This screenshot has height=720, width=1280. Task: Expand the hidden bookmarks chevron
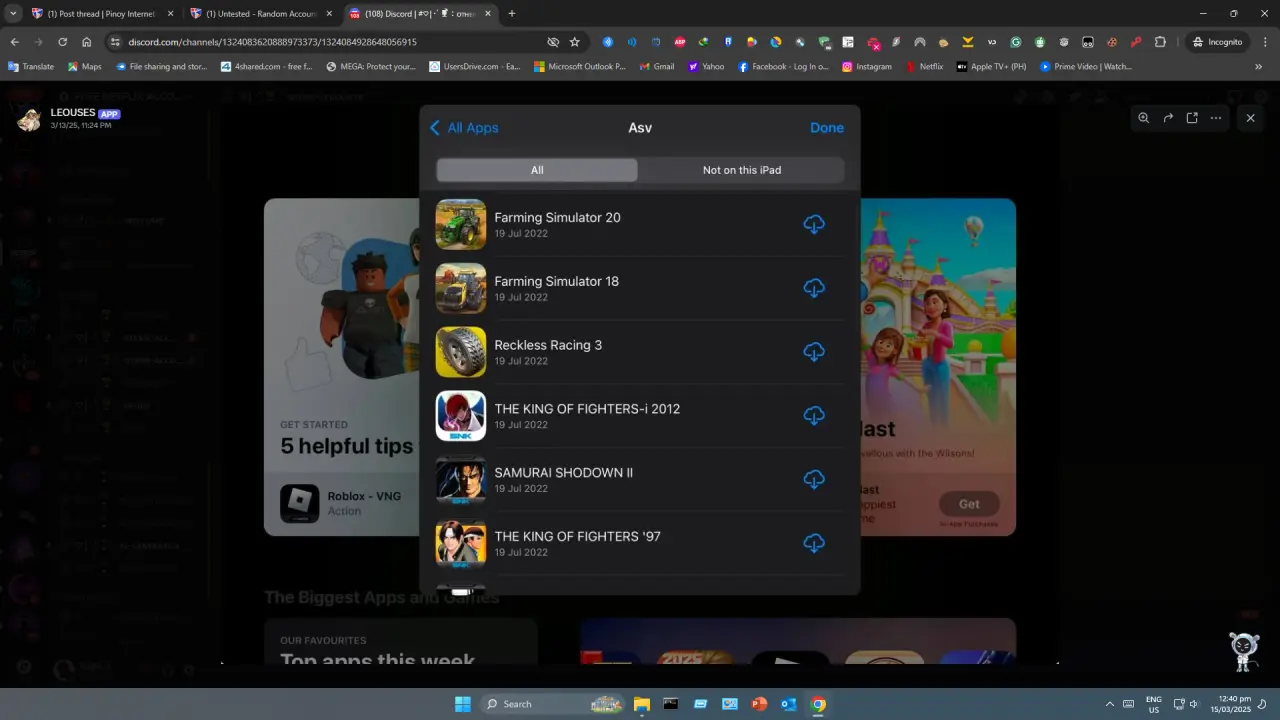(1258, 67)
